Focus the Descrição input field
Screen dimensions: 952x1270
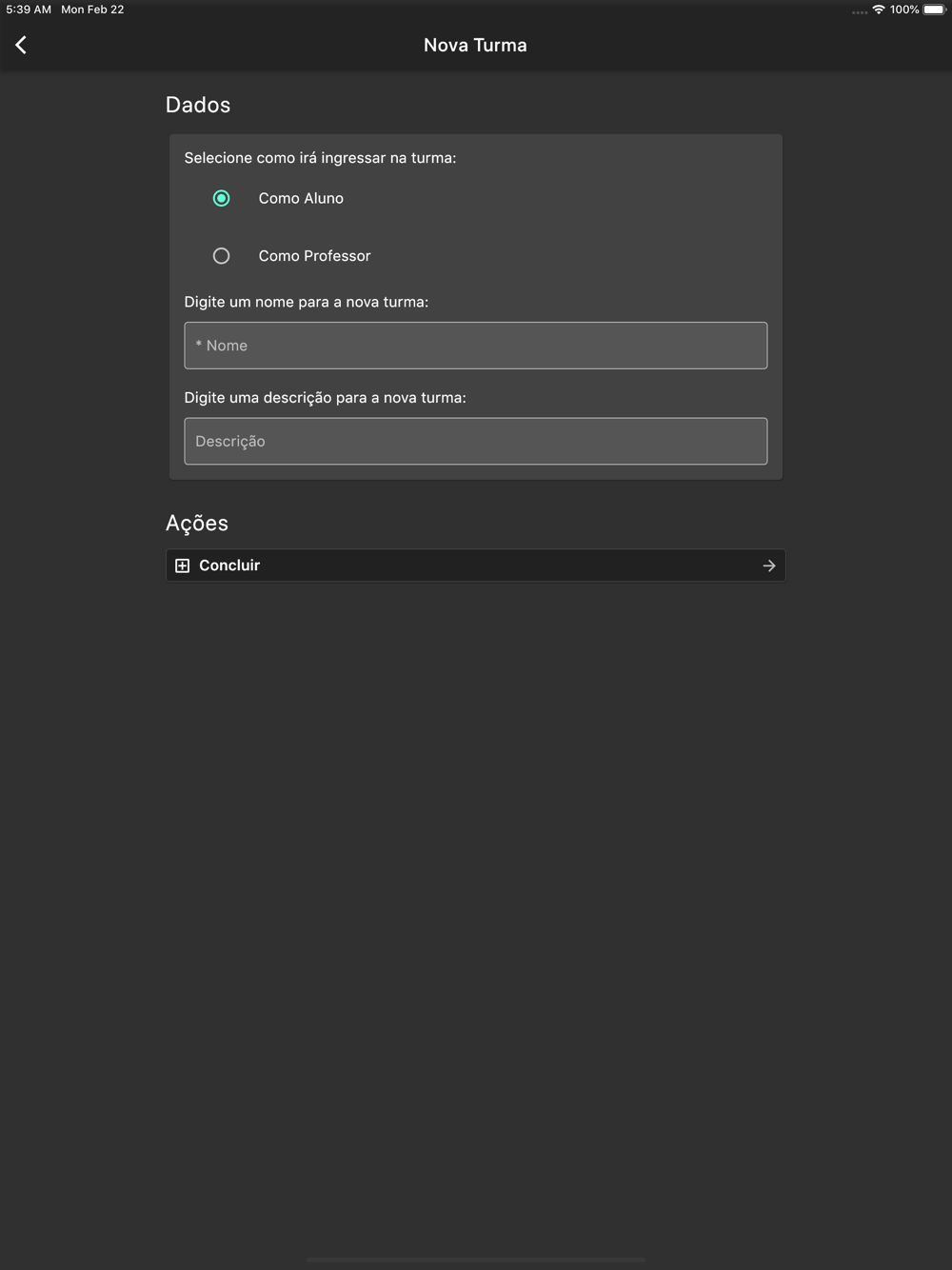[476, 441]
